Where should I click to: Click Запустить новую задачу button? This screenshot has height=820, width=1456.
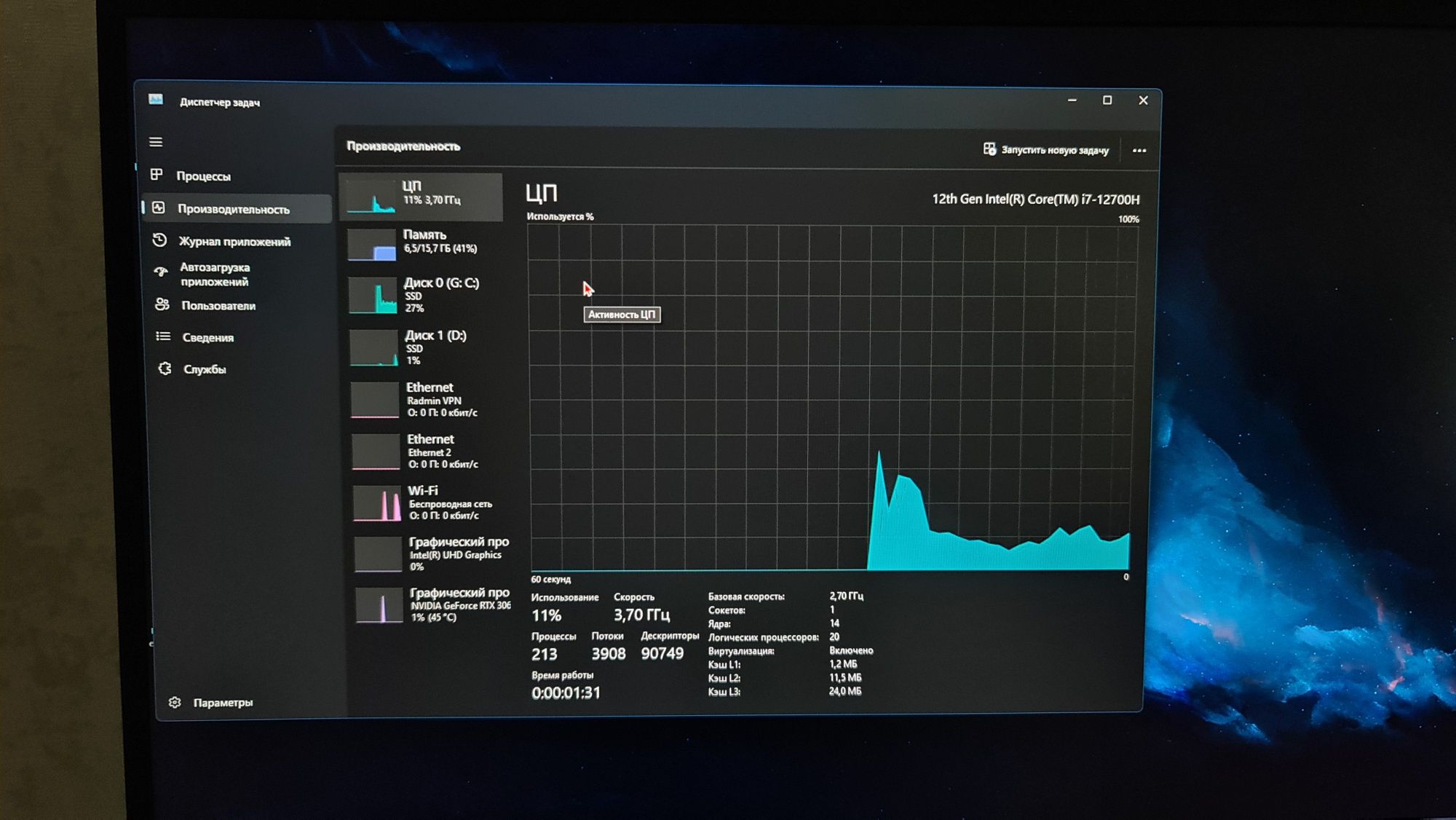1045,149
